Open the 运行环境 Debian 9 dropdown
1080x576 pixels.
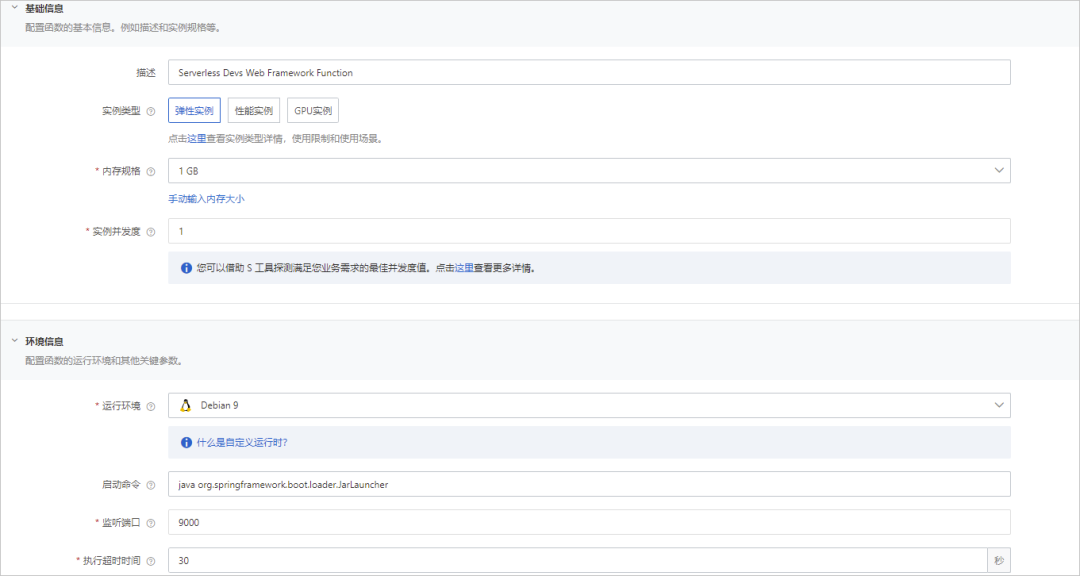pos(588,405)
